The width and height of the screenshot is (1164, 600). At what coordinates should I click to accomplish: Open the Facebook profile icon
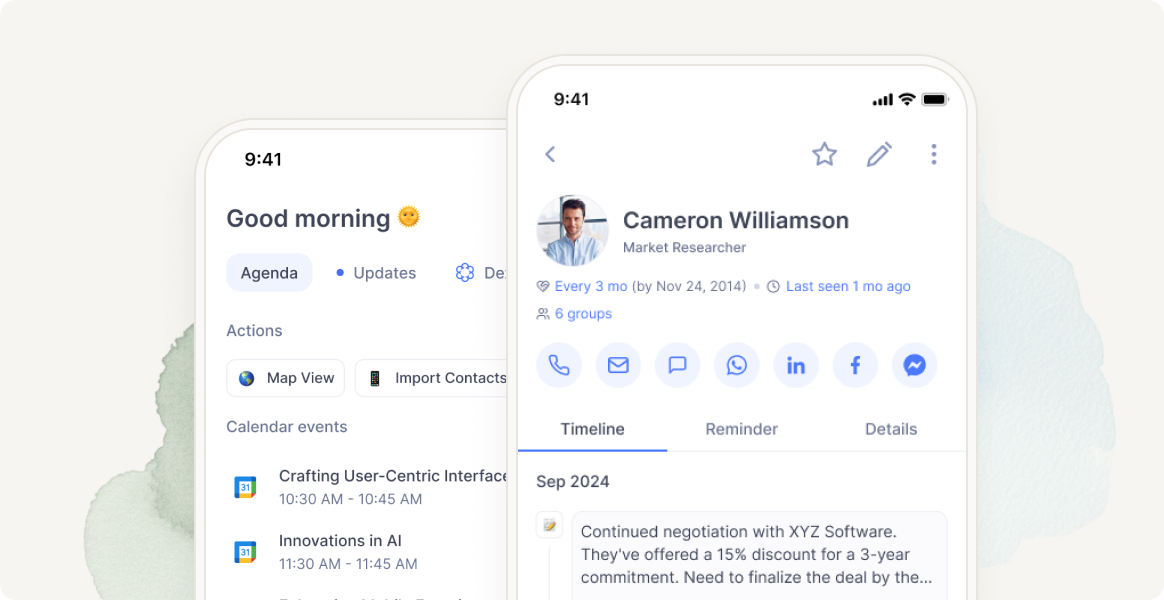(855, 365)
